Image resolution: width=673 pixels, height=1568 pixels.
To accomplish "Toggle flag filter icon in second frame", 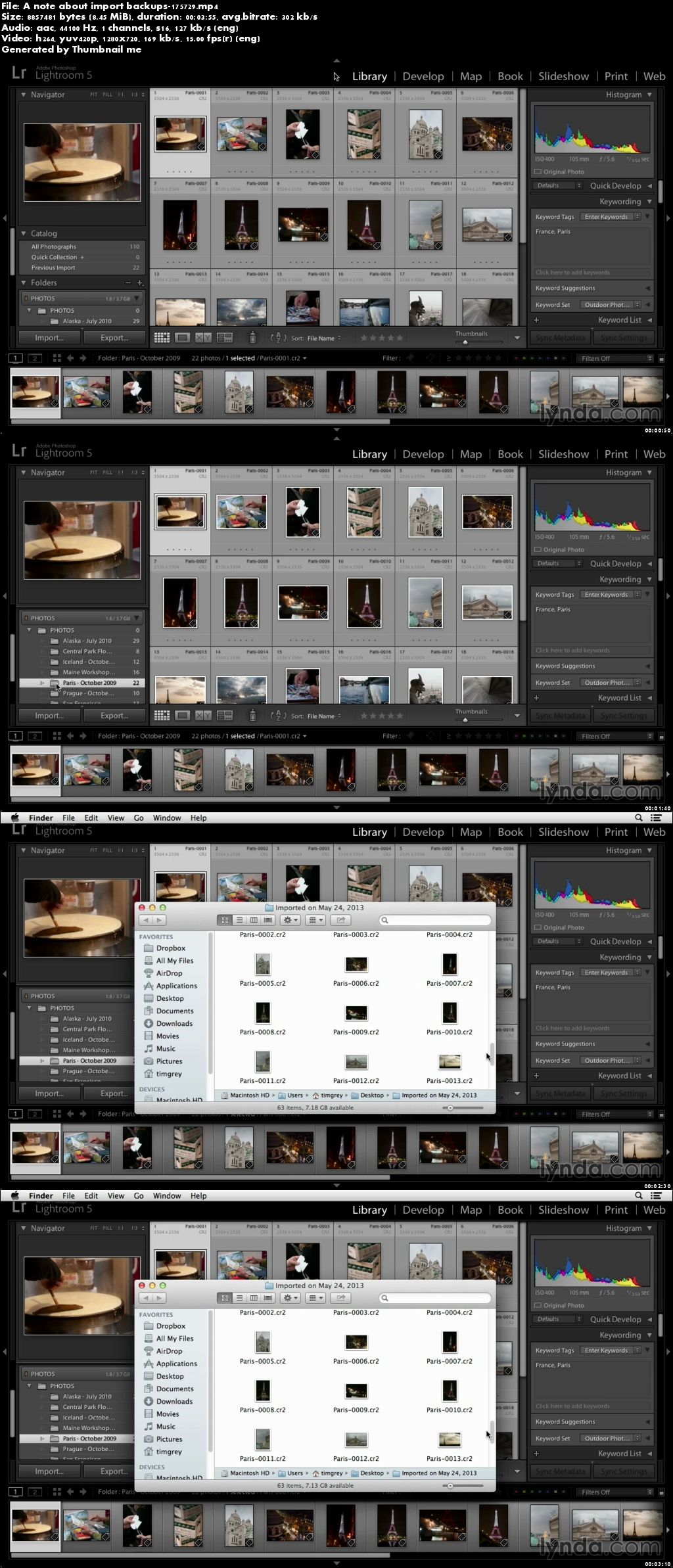I will tap(411, 736).
